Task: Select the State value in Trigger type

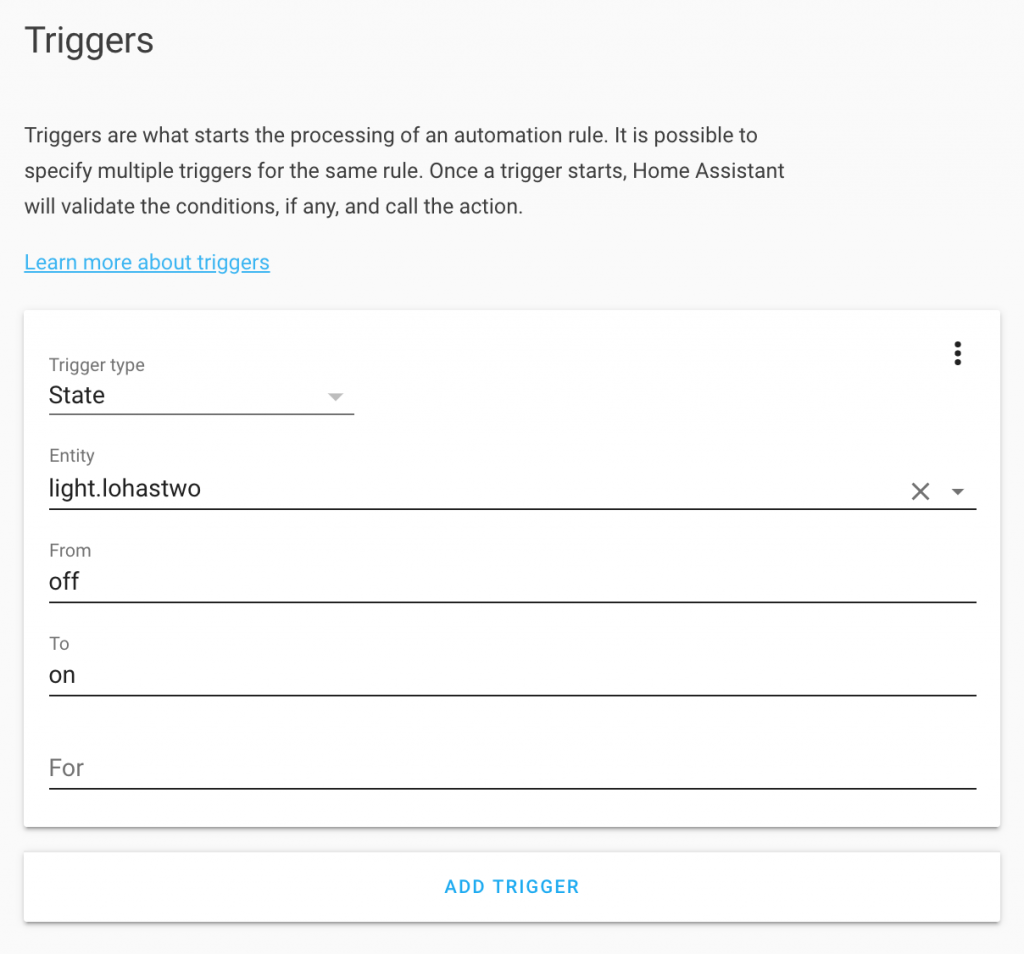Action: [x=77, y=395]
